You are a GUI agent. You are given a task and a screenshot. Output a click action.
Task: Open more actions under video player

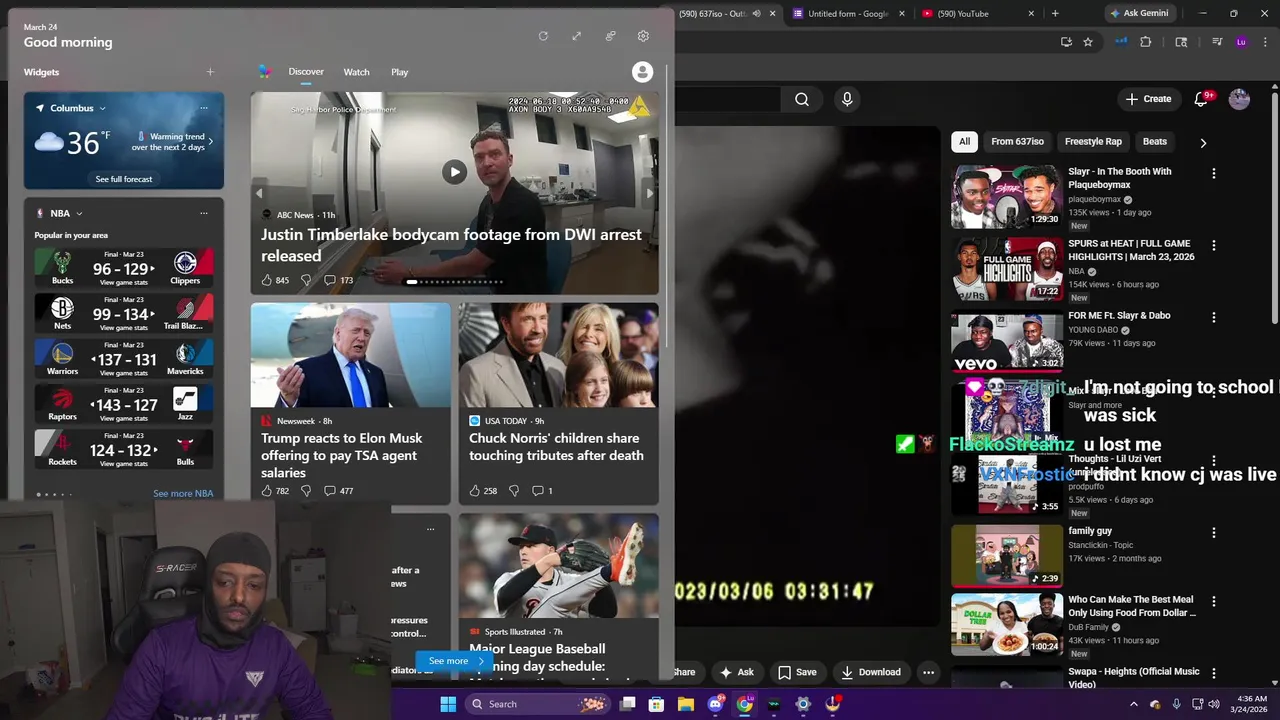(928, 672)
